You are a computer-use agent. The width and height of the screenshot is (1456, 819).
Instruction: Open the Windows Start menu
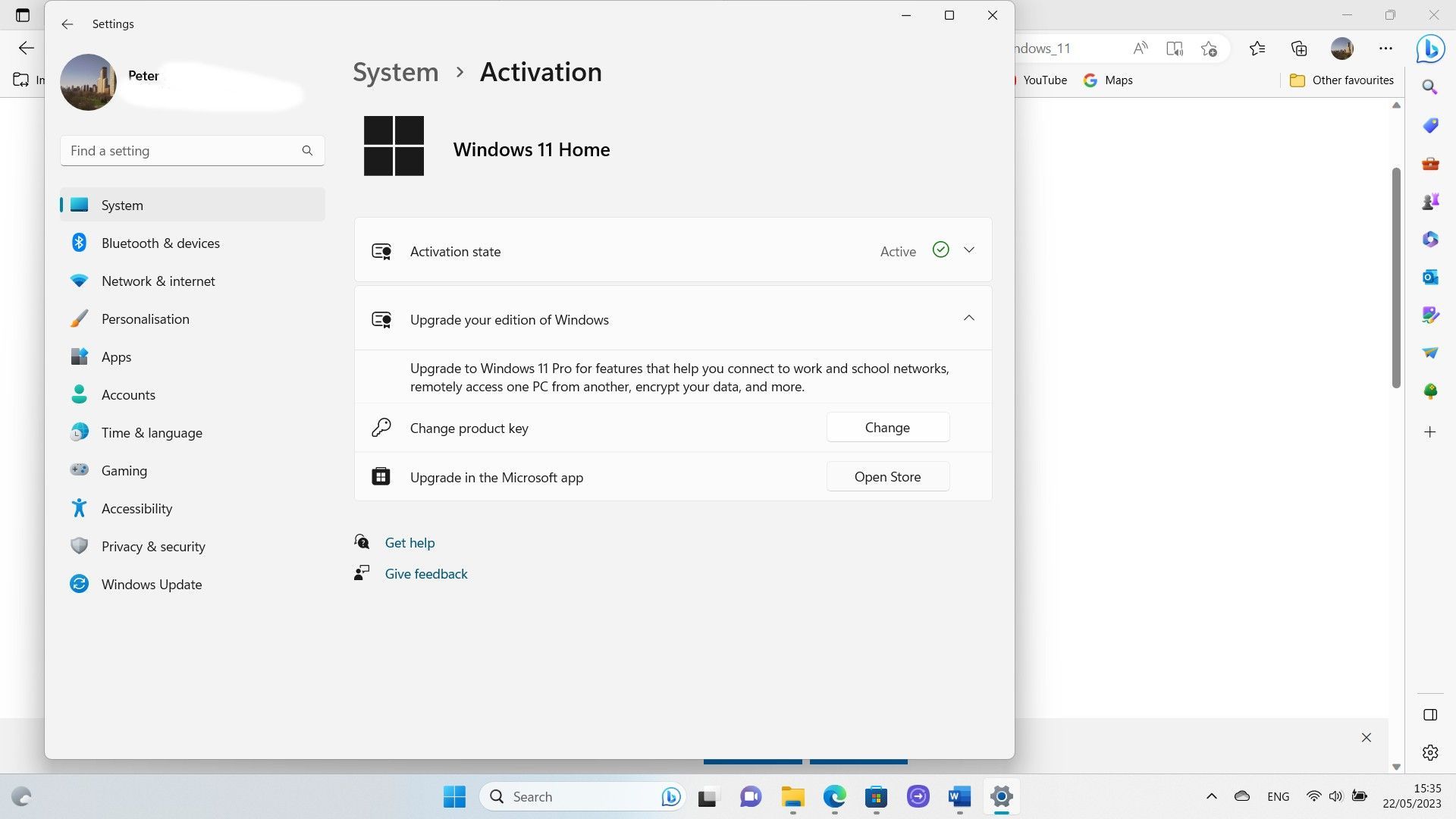pyautogui.click(x=454, y=796)
